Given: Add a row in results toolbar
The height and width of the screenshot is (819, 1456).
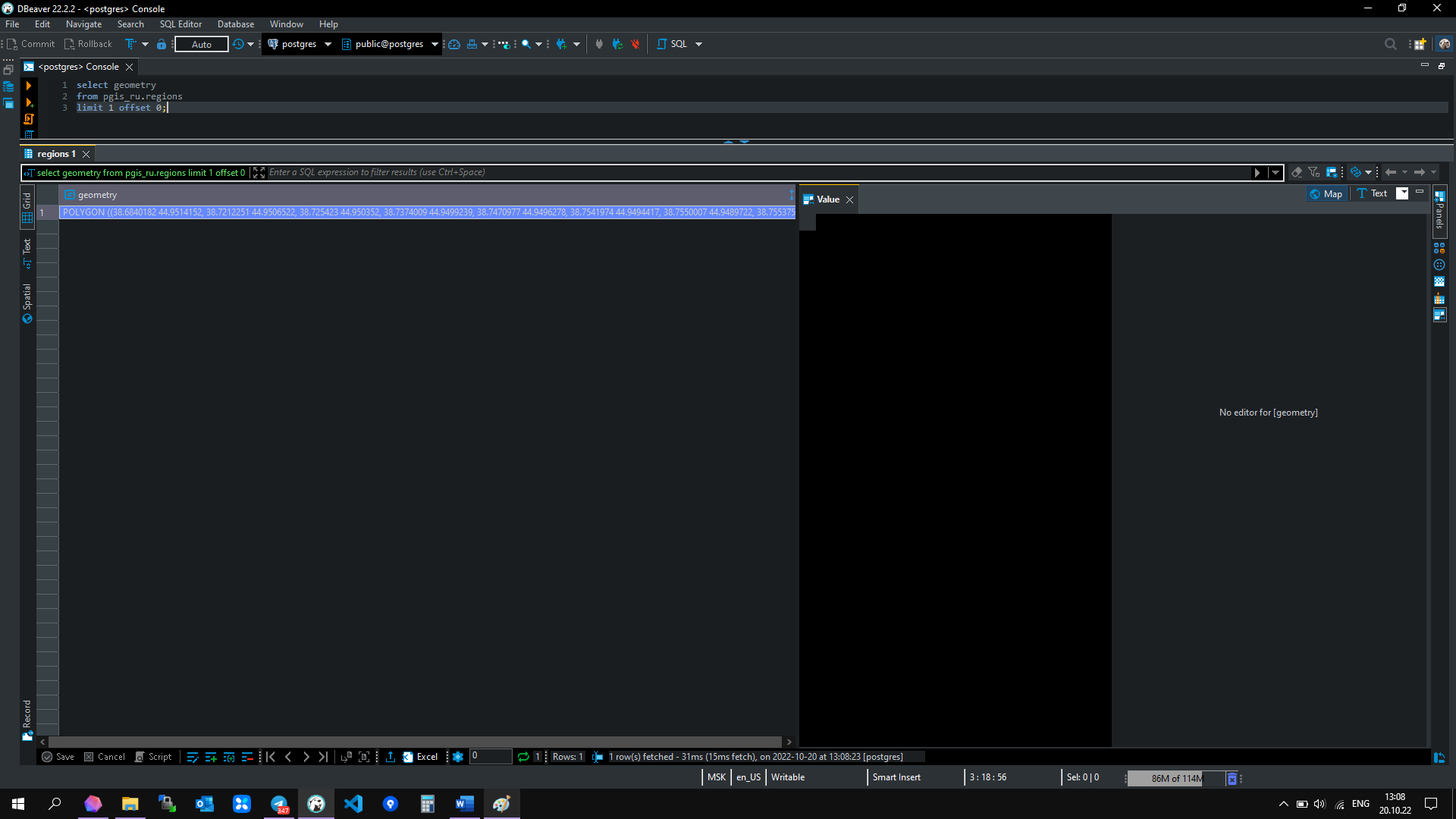Looking at the screenshot, I should coord(211,757).
